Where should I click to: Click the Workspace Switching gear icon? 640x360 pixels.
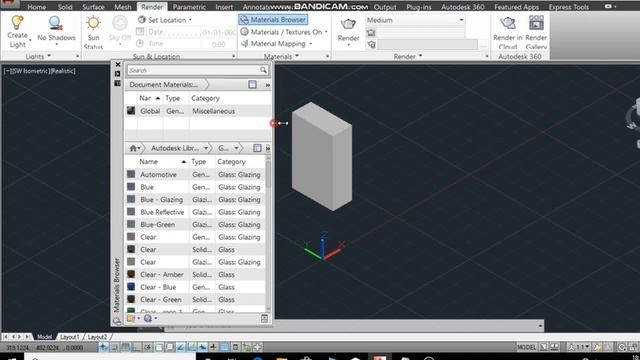[x=622, y=347]
